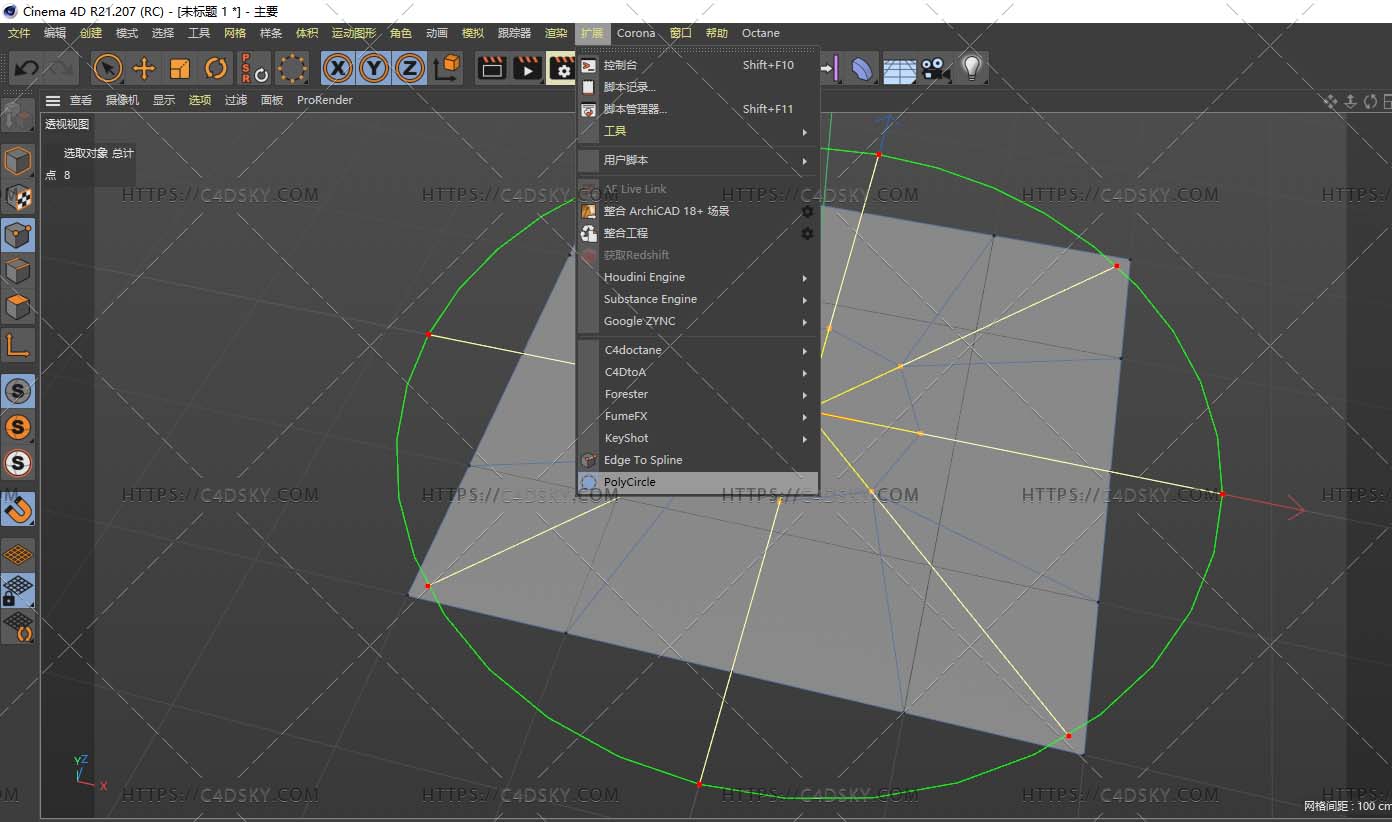Click the Undo arrow icon

(27, 68)
